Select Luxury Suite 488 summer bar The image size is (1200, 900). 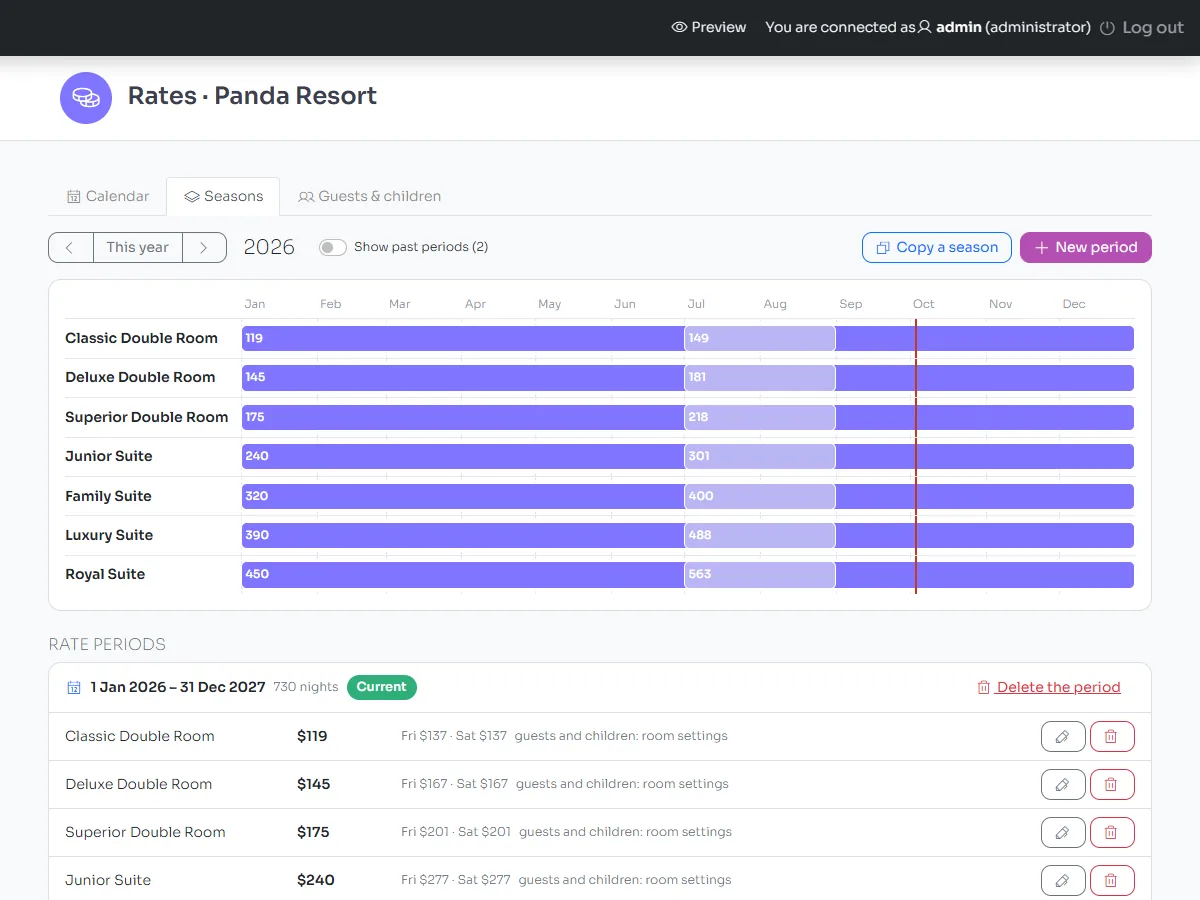[x=760, y=535]
